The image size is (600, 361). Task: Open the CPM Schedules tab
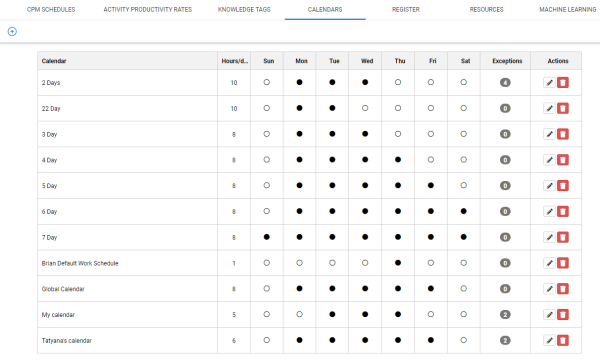tap(51, 10)
